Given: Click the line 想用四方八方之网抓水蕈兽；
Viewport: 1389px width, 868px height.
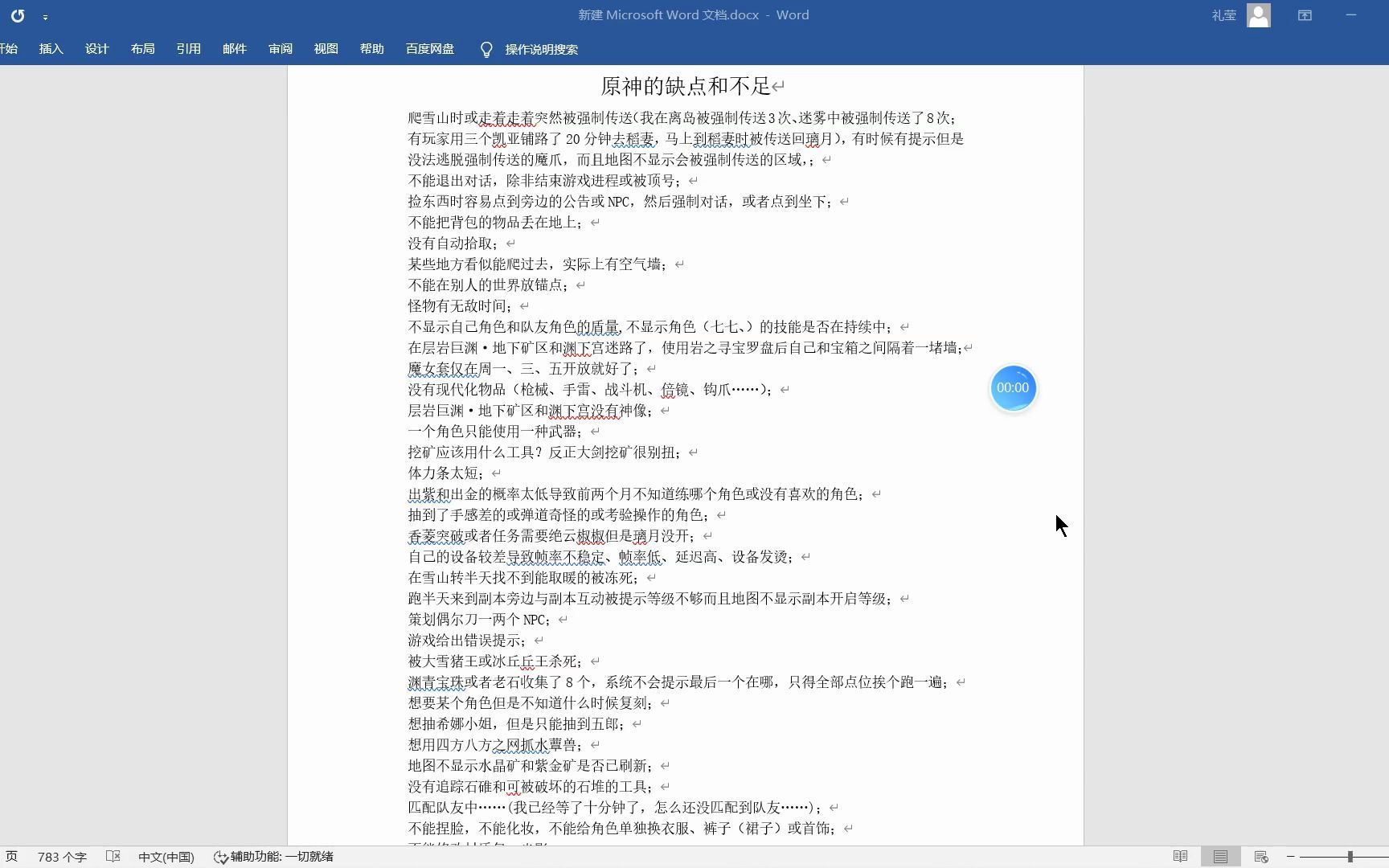Looking at the screenshot, I should 496,745.
